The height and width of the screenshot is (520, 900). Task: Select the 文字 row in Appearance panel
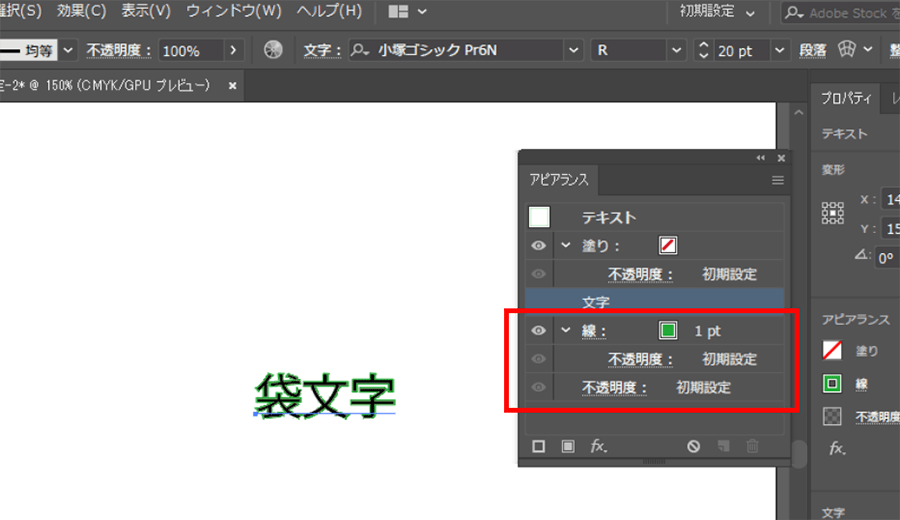(654, 302)
